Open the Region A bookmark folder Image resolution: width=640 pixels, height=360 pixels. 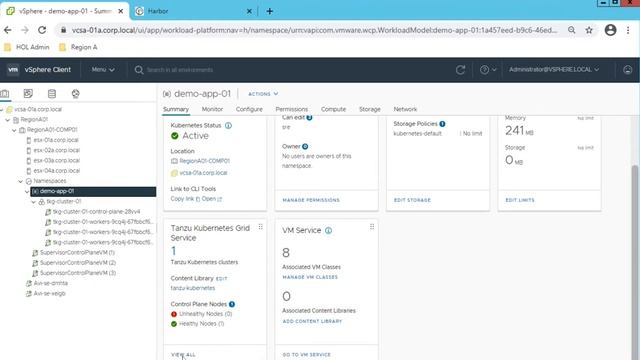78,47
